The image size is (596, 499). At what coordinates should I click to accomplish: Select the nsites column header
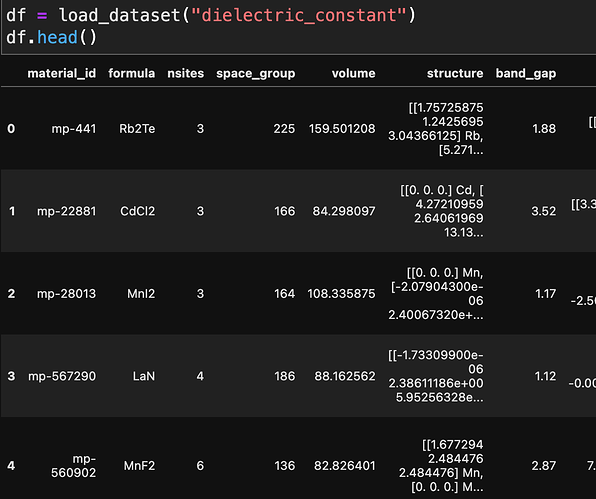click(185, 73)
